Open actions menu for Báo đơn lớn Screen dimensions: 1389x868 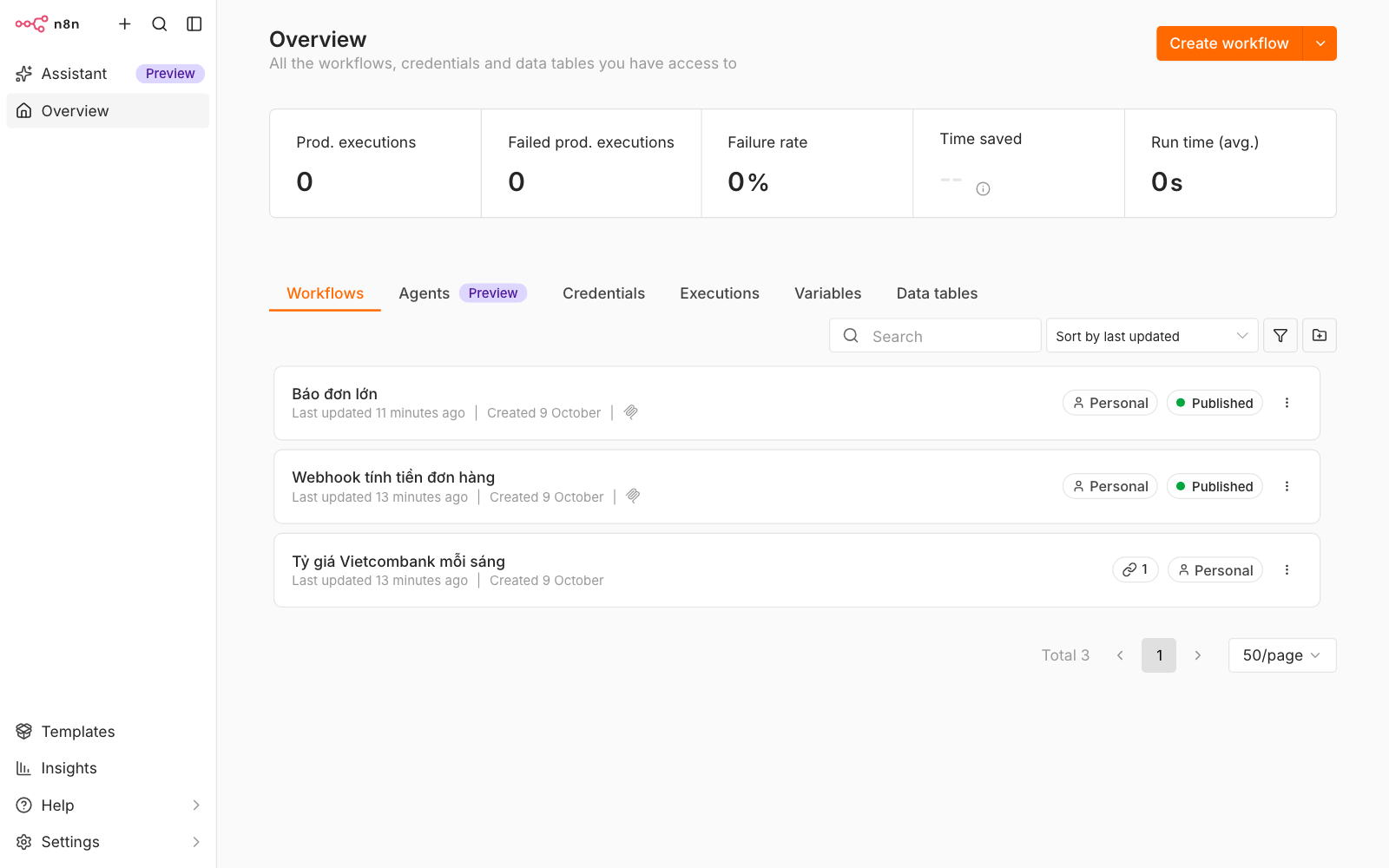[1287, 403]
